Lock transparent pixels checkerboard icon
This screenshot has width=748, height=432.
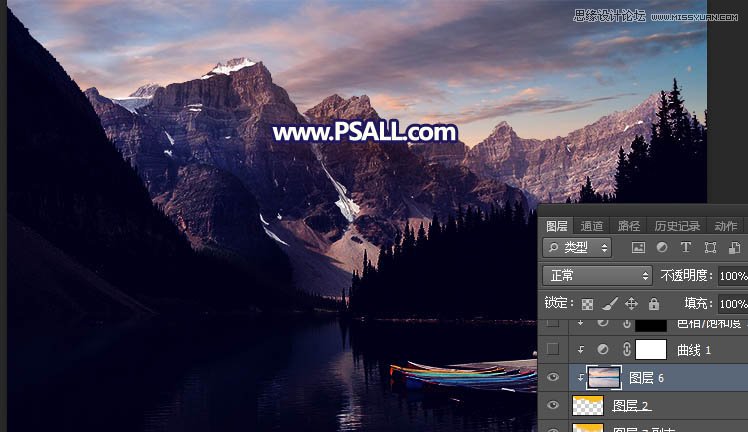(x=587, y=304)
